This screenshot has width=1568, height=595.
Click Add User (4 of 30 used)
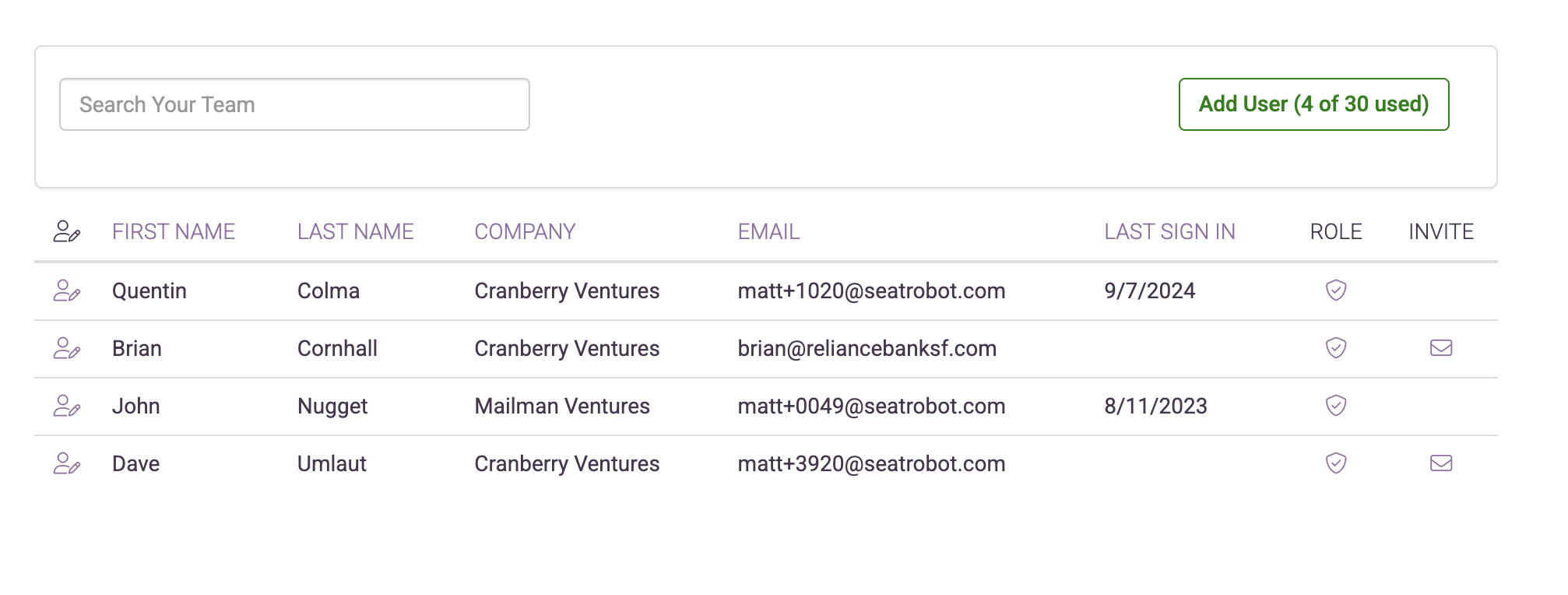[x=1313, y=104]
